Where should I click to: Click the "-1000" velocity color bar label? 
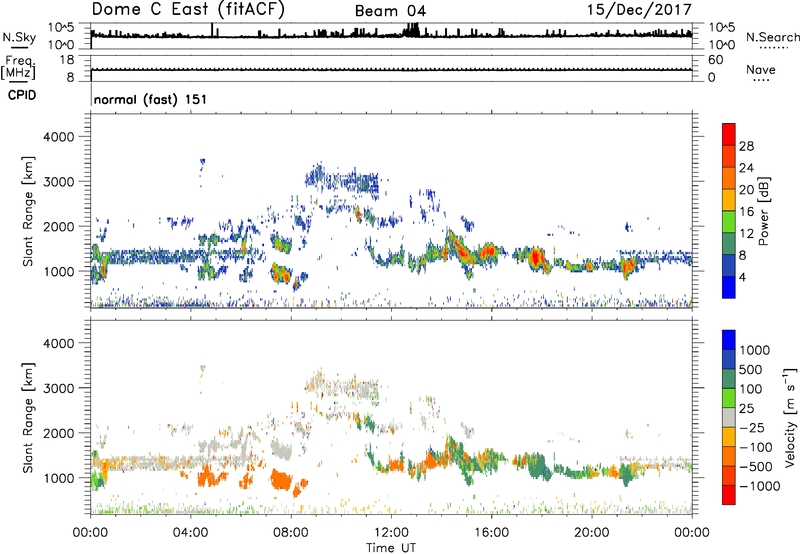(x=759, y=486)
